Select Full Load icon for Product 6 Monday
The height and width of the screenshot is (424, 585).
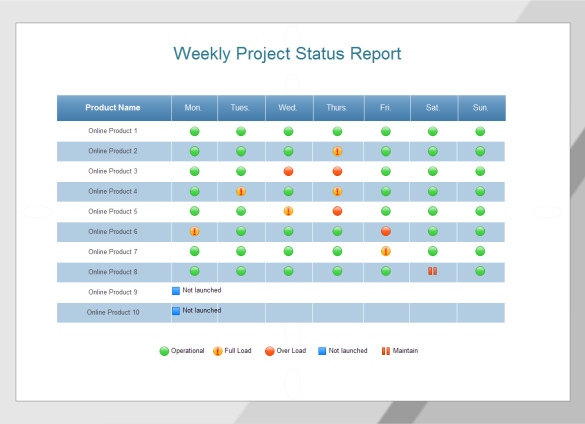coord(194,231)
